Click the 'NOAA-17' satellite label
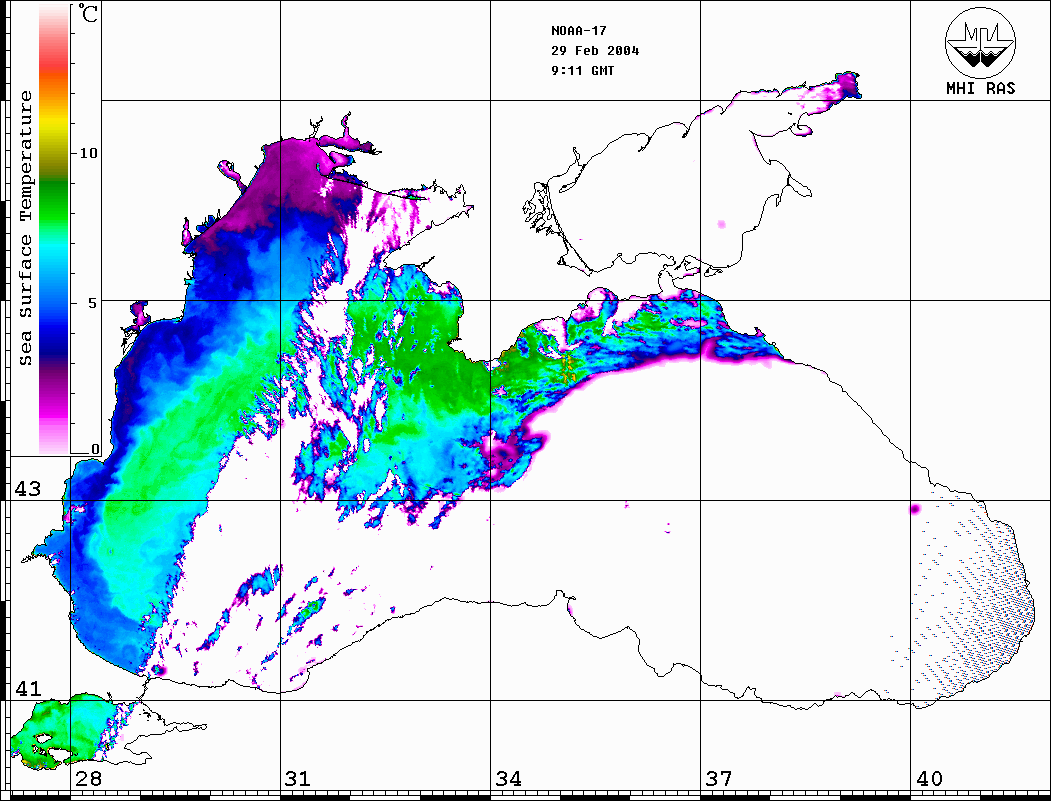 point(578,31)
